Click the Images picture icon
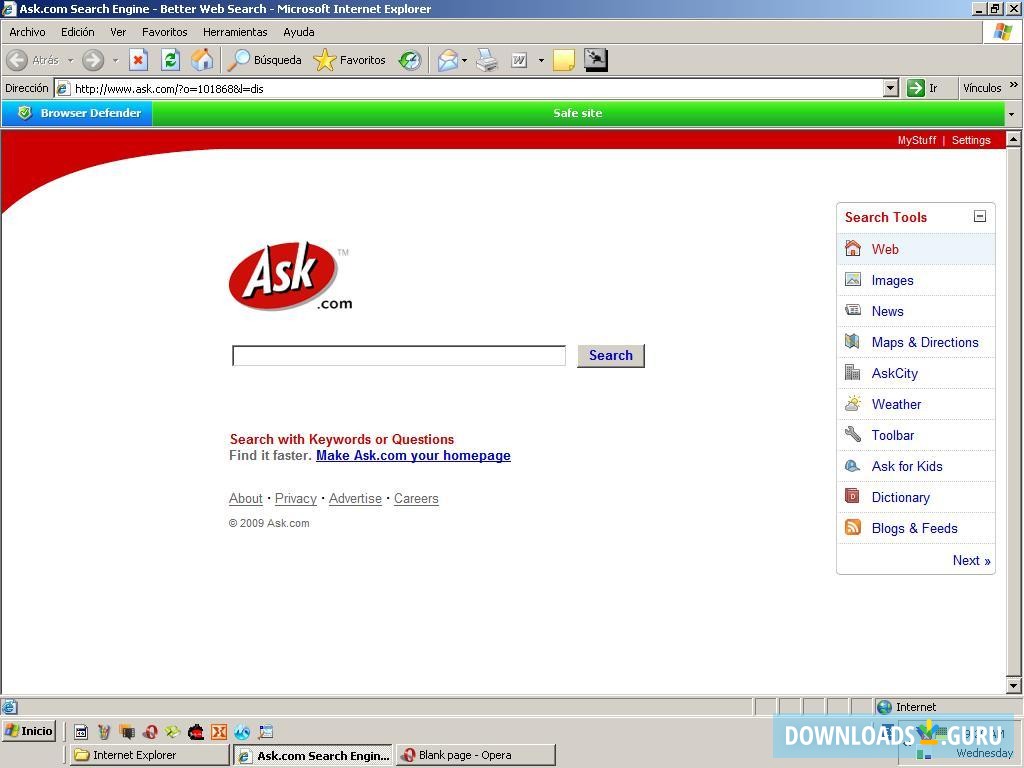Viewport: 1024px width, 768px height. tap(853, 280)
